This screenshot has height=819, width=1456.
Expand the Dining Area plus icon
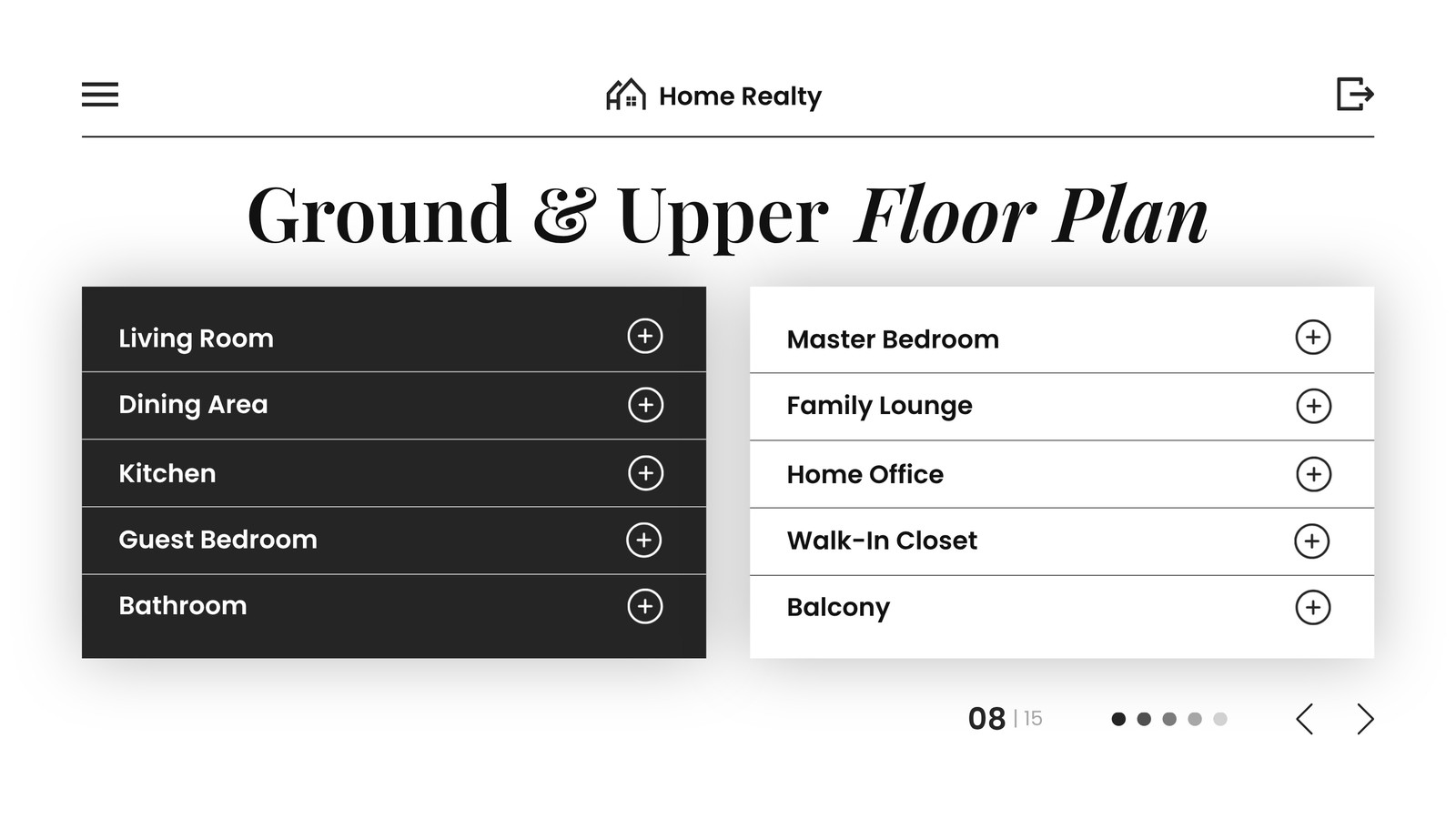[x=646, y=405]
